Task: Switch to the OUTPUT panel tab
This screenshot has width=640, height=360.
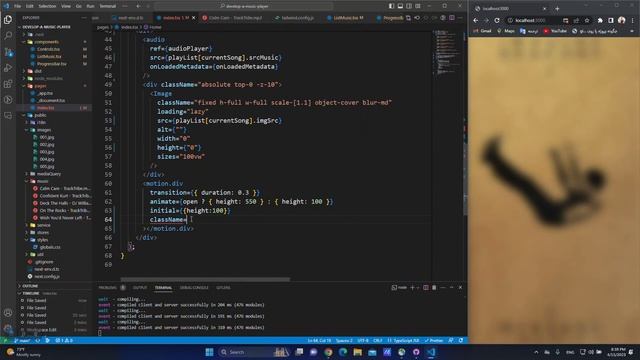Action: (x=140, y=288)
